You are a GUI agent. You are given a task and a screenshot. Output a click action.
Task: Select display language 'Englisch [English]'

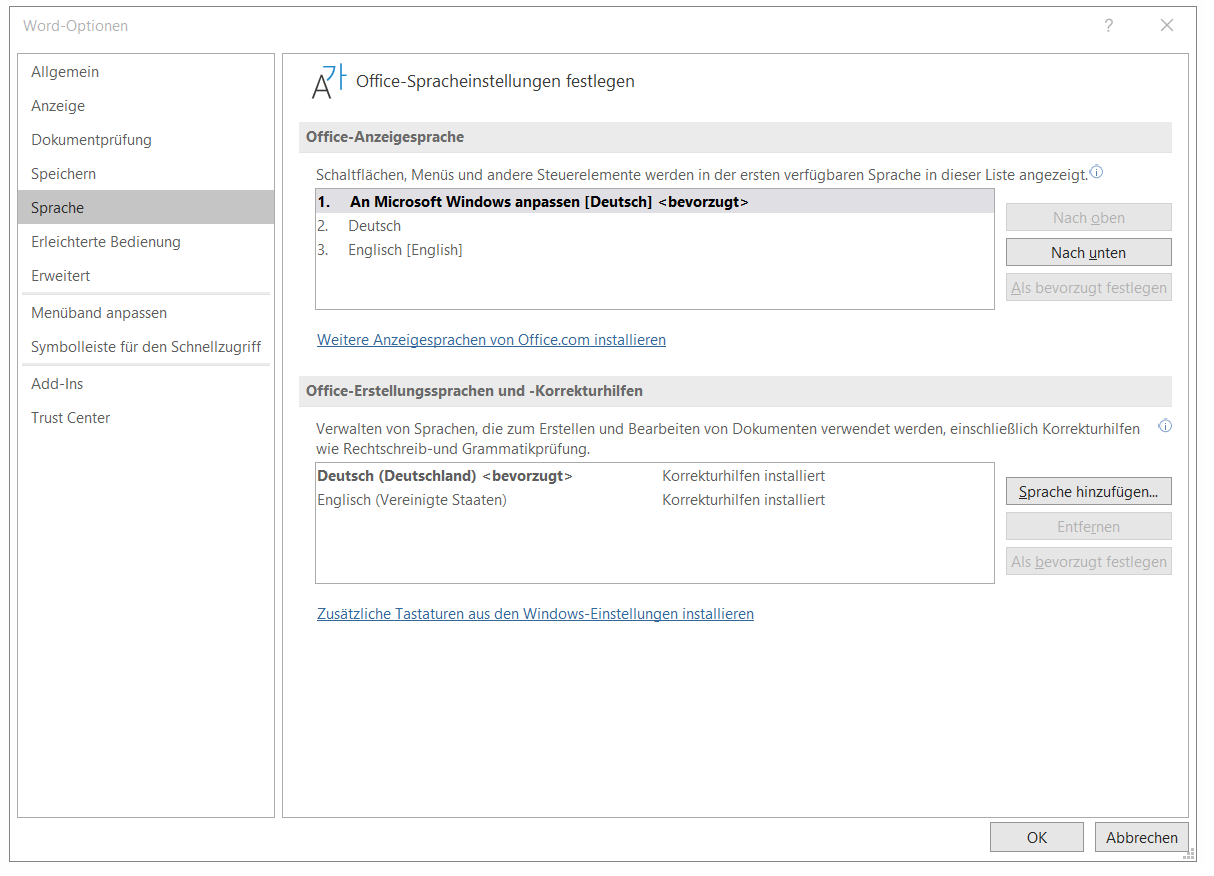tap(655, 250)
